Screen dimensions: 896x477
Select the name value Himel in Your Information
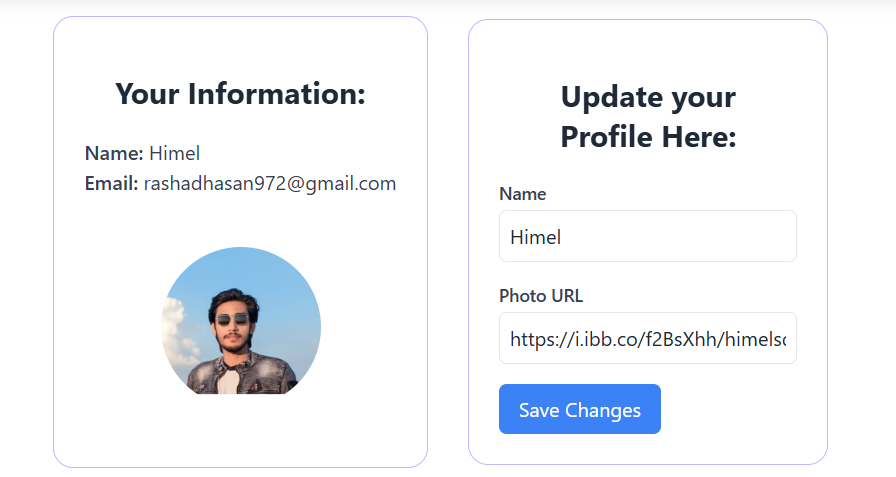pyautogui.click(x=175, y=153)
